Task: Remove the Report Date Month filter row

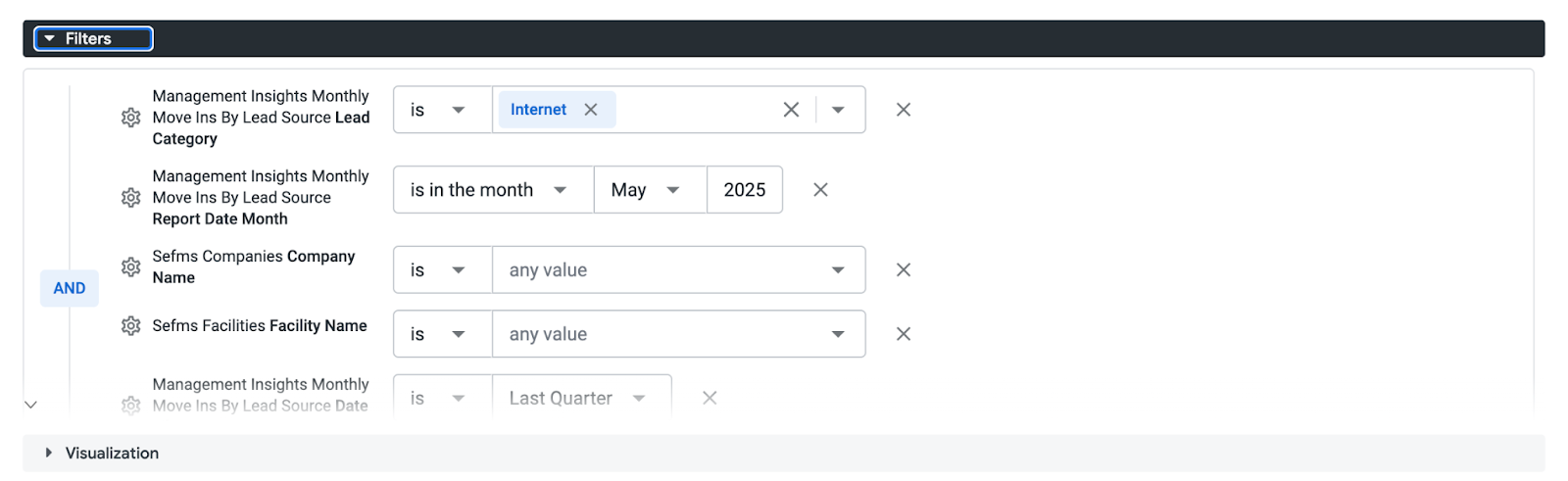Action: [x=821, y=190]
